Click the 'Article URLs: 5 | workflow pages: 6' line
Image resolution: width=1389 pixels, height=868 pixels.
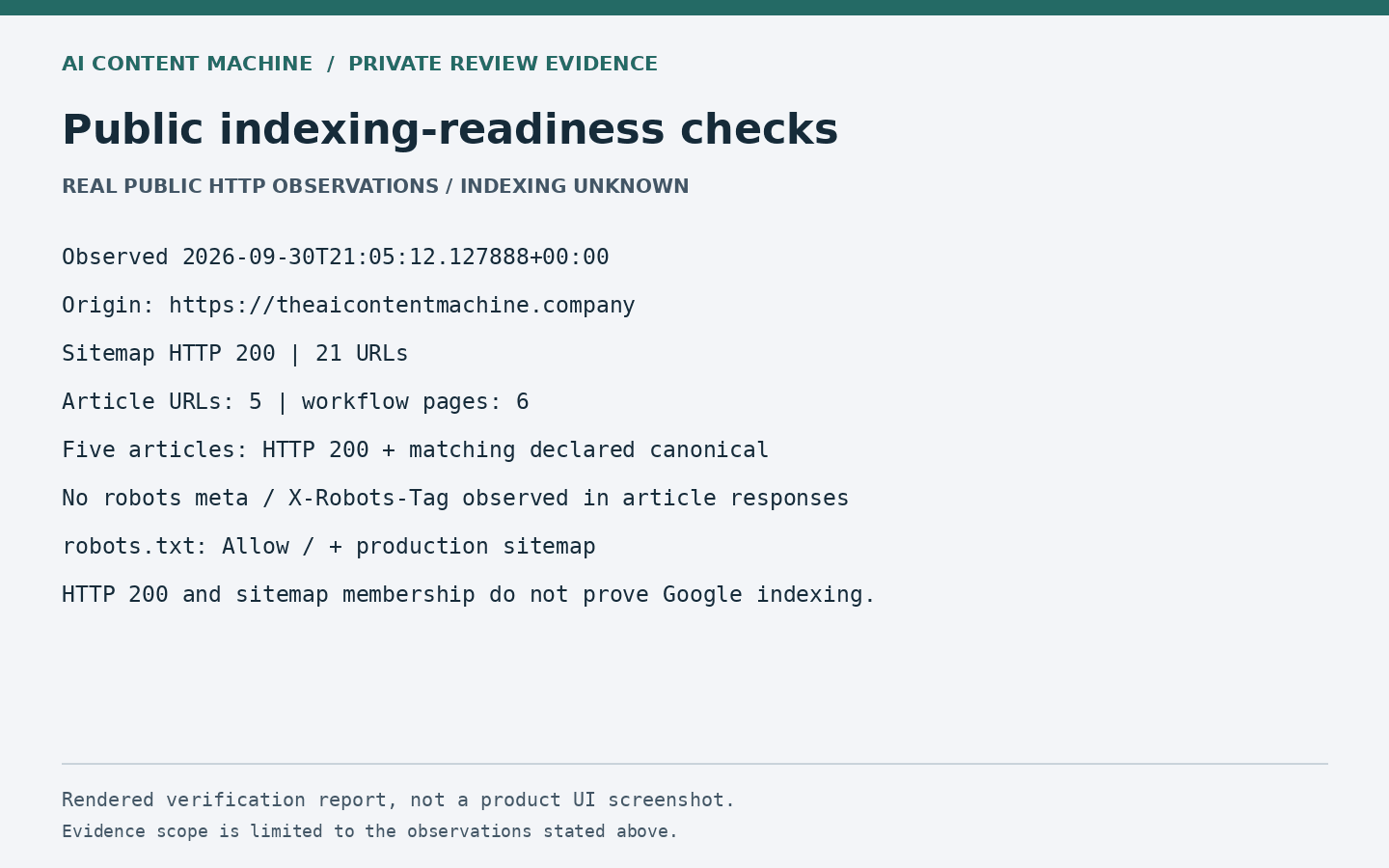pyautogui.click(x=295, y=402)
